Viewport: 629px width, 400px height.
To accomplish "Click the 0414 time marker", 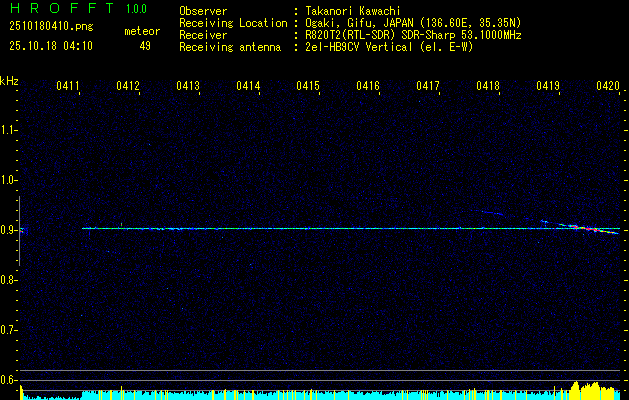I will point(248,86).
